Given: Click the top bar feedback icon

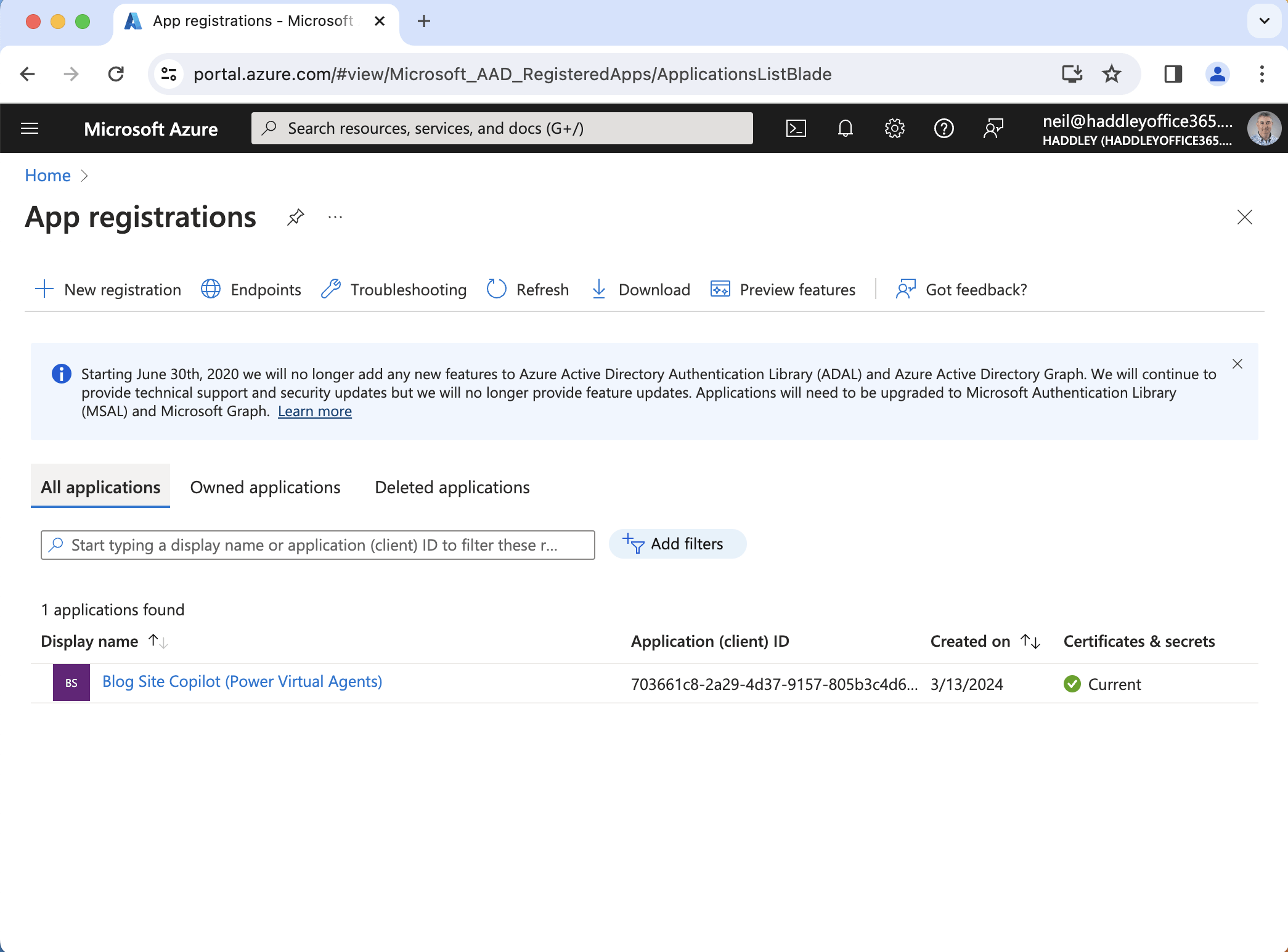Looking at the screenshot, I should 993,128.
